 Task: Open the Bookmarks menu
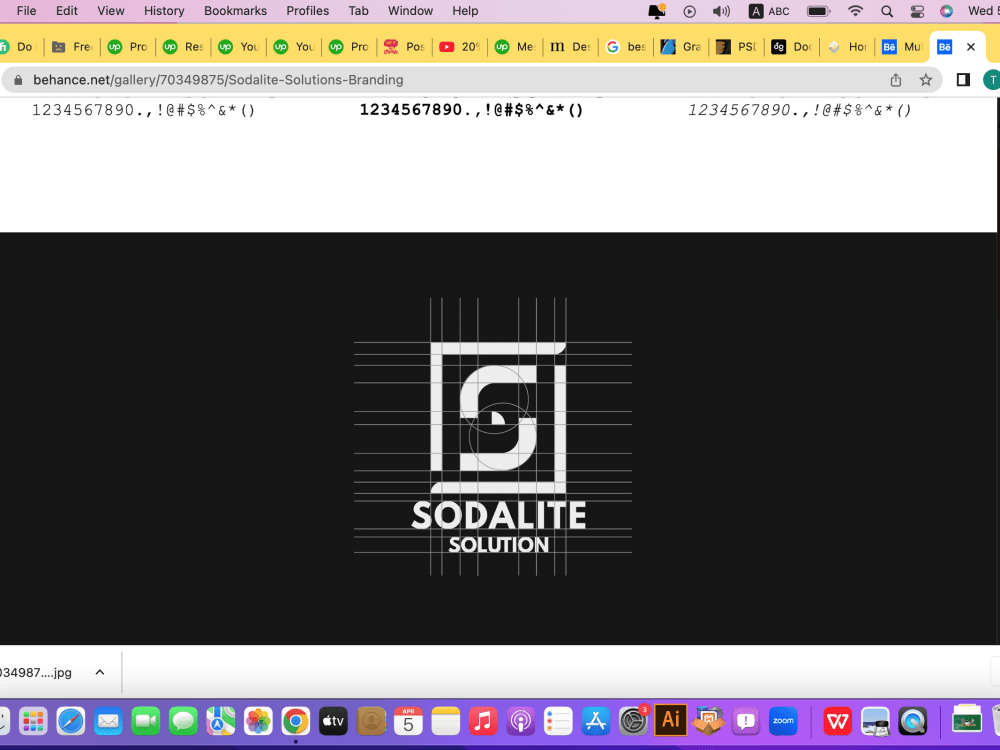(235, 11)
